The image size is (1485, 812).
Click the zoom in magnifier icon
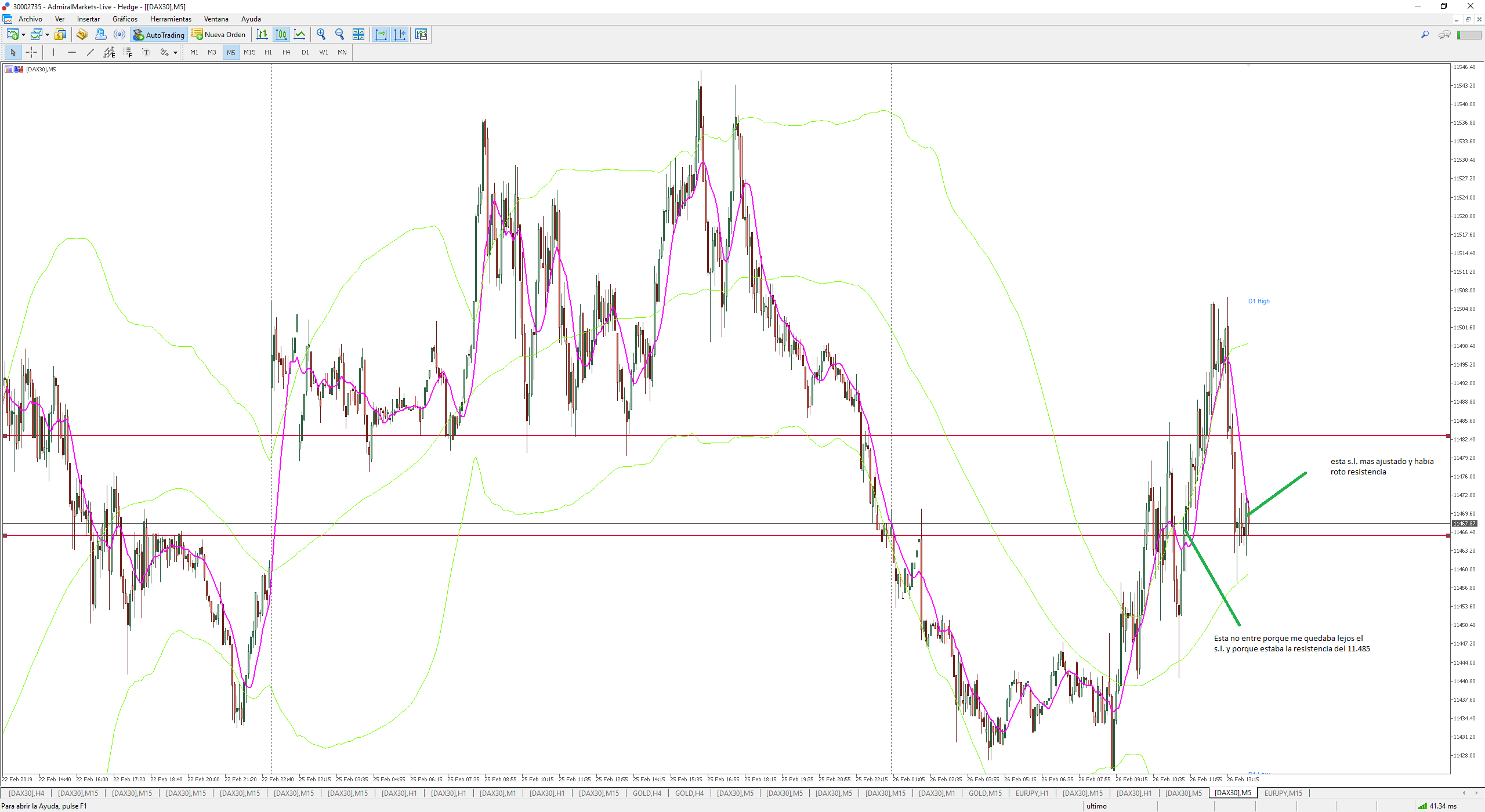tap(321, 35)
